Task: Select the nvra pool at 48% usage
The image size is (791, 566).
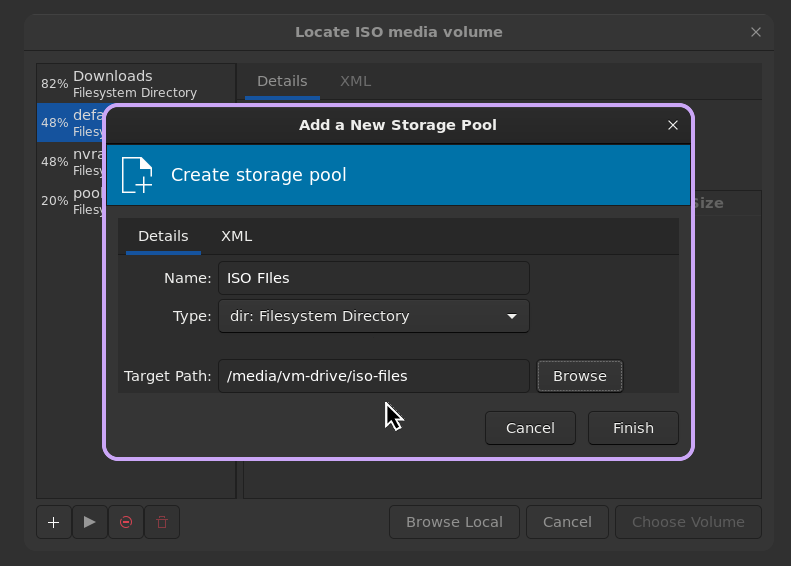Action: pyautogui.click(x=70, y=161)
